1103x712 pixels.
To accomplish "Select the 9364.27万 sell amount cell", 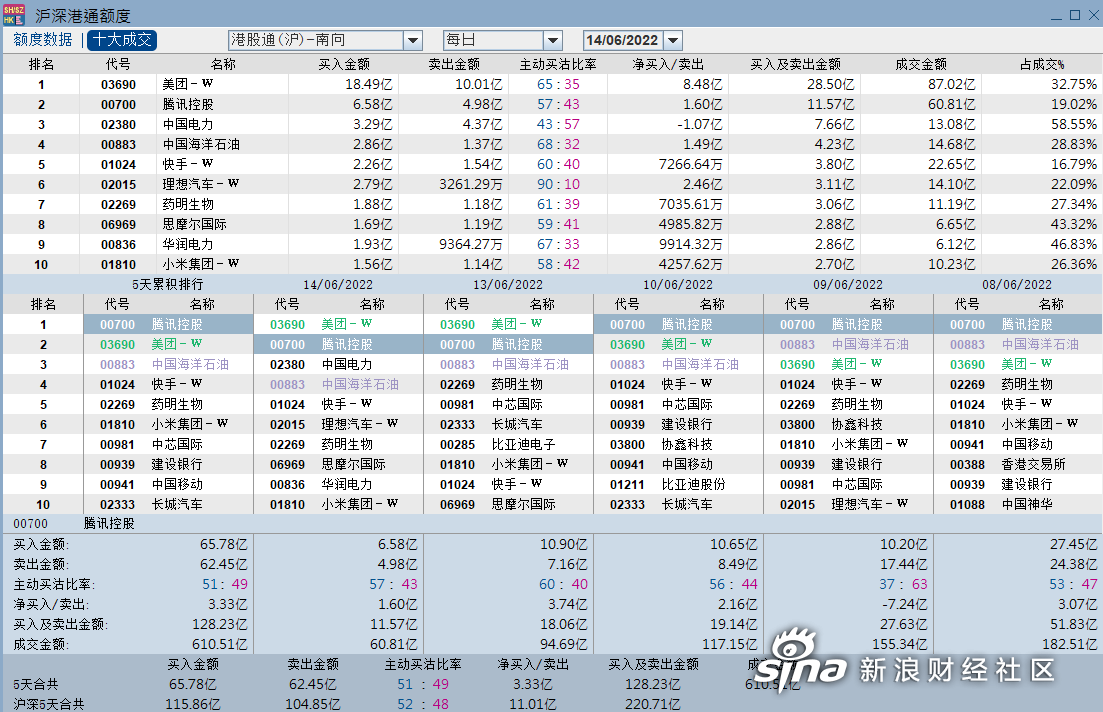I will coord(471,245).
